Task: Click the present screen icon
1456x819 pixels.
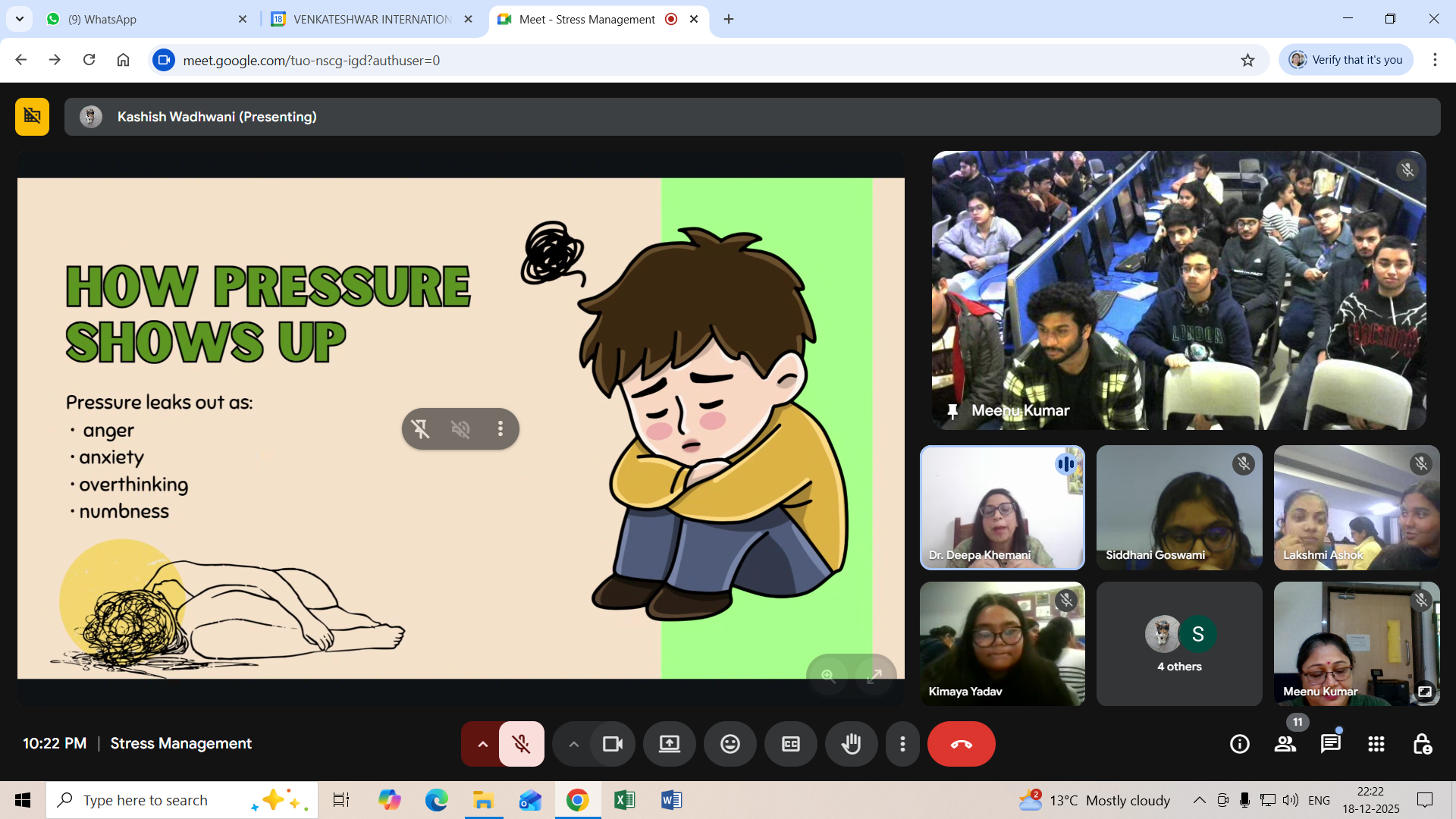Action: (x=669, y=744)
